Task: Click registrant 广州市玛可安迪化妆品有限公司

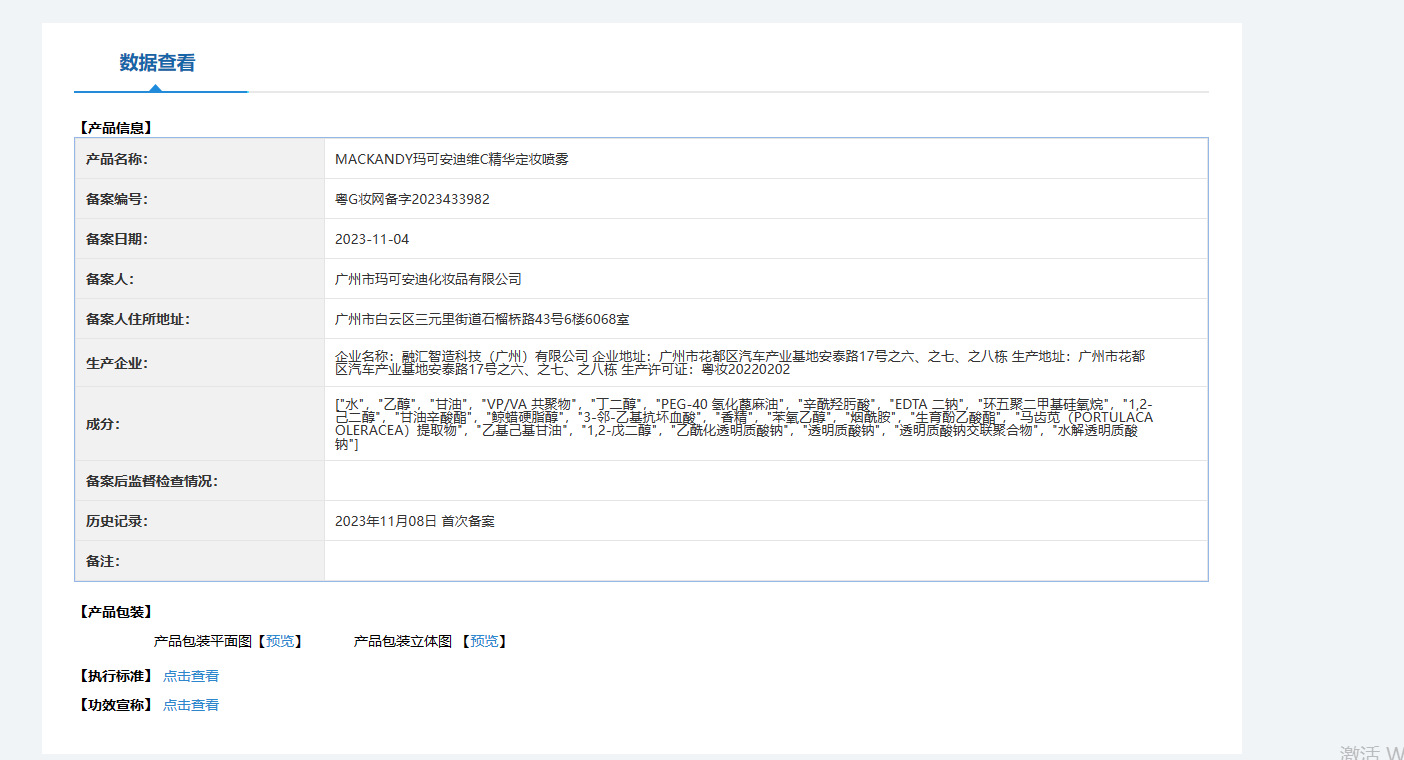Action: pyautogui.click(x=428, y=279)
